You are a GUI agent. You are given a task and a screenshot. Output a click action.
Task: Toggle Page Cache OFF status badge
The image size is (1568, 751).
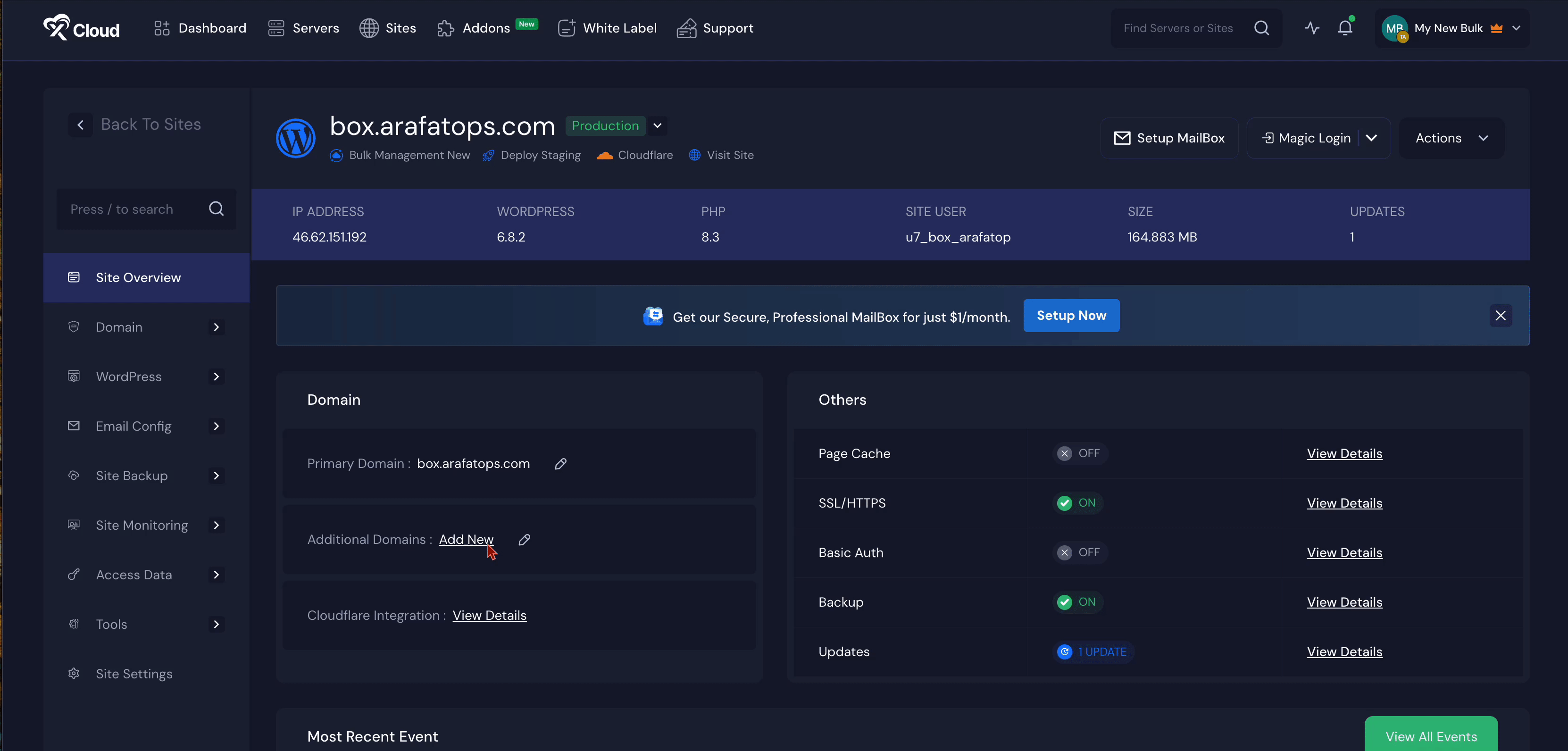point(1079,453)
